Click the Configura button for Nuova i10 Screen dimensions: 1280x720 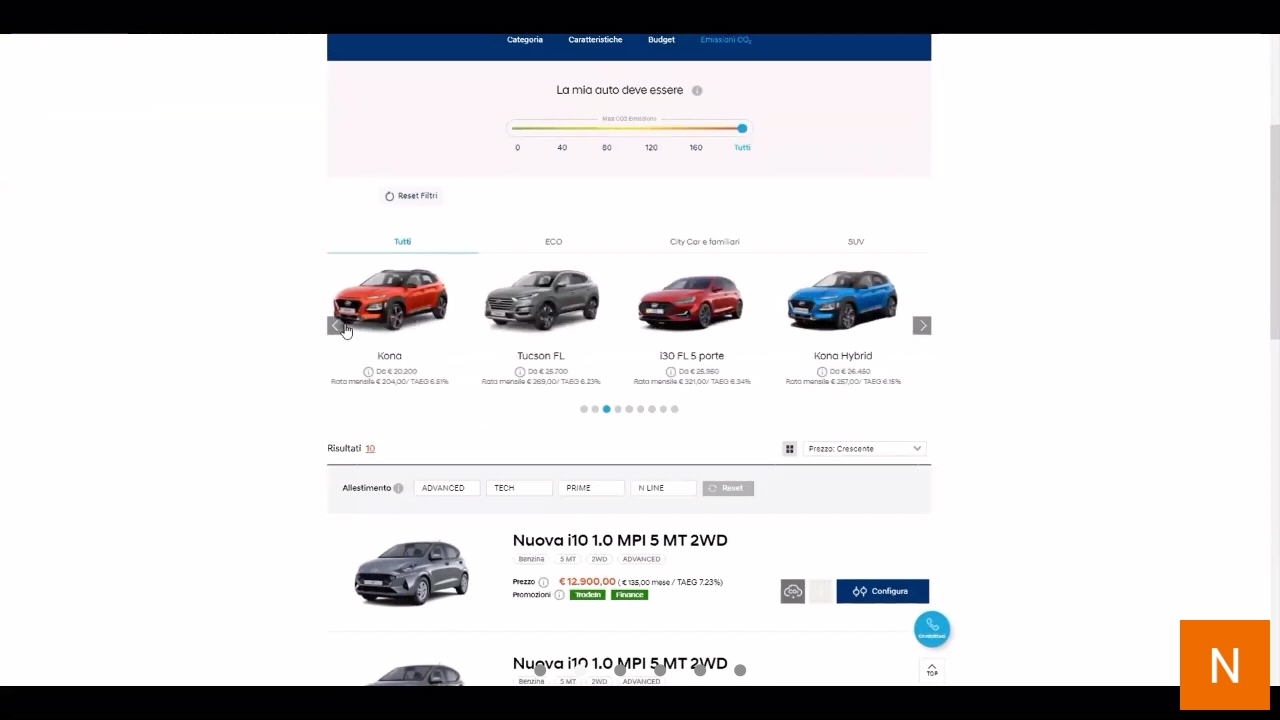882,591
